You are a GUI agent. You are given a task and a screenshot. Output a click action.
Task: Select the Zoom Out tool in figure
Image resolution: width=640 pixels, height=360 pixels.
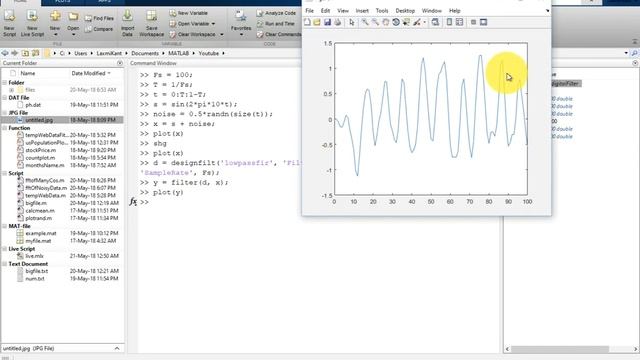pos(375,22)
